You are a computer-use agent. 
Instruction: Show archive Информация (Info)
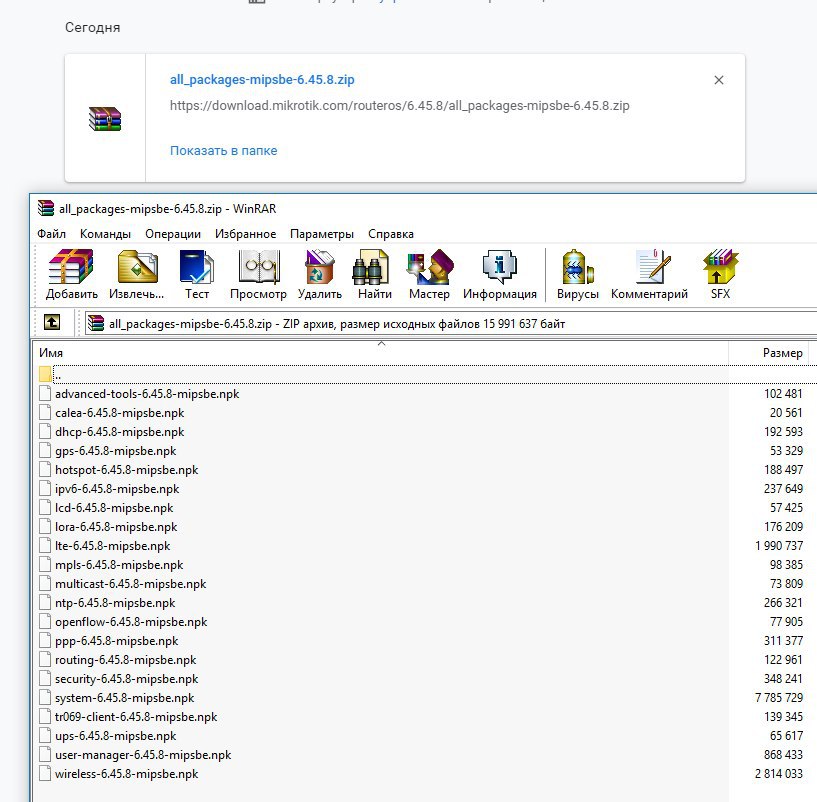pos(500,274)
